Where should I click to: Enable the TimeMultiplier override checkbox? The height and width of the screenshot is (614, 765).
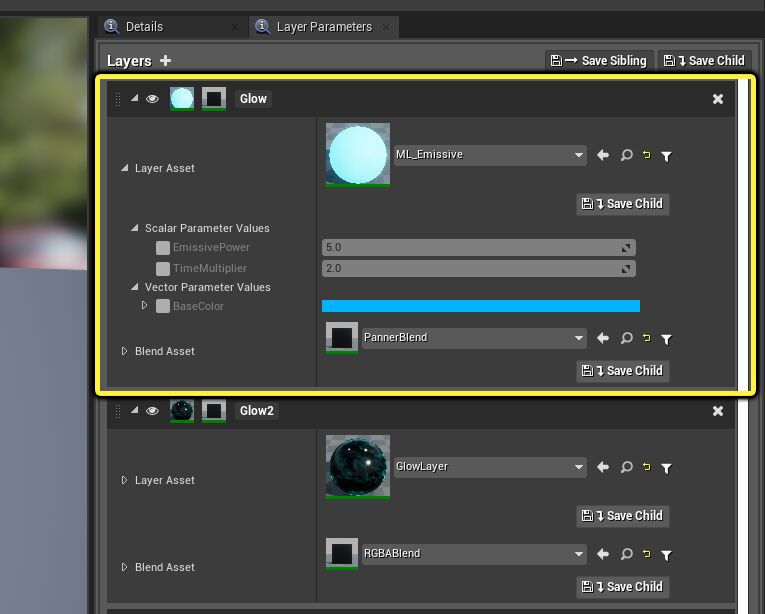[x=162, y=268]
